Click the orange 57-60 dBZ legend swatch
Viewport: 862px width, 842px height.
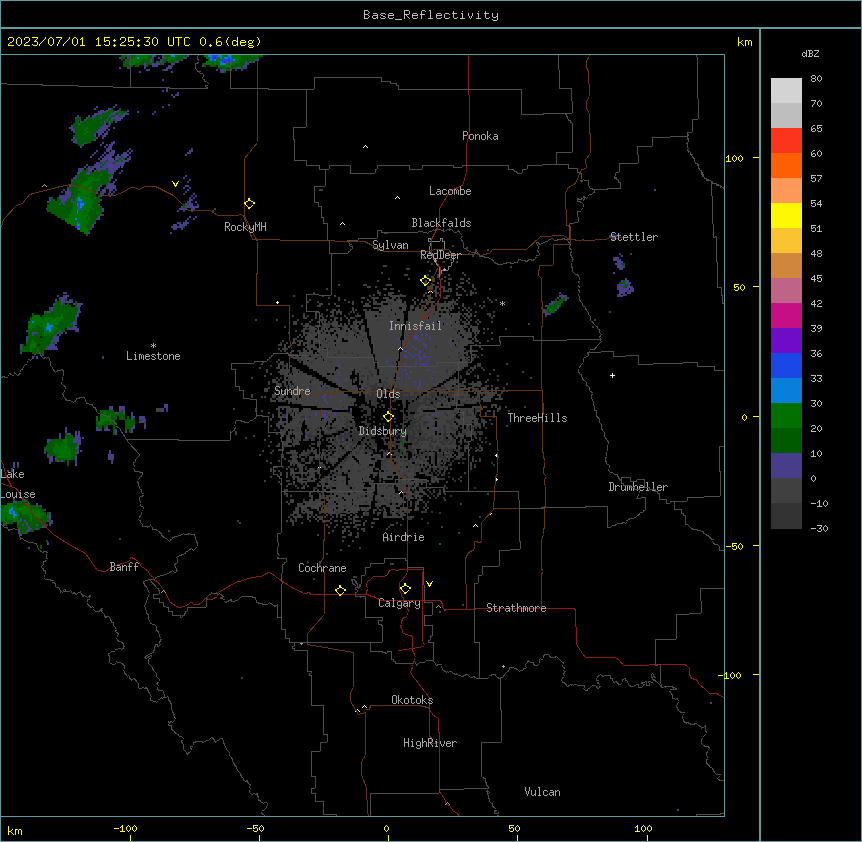(786, 165)
